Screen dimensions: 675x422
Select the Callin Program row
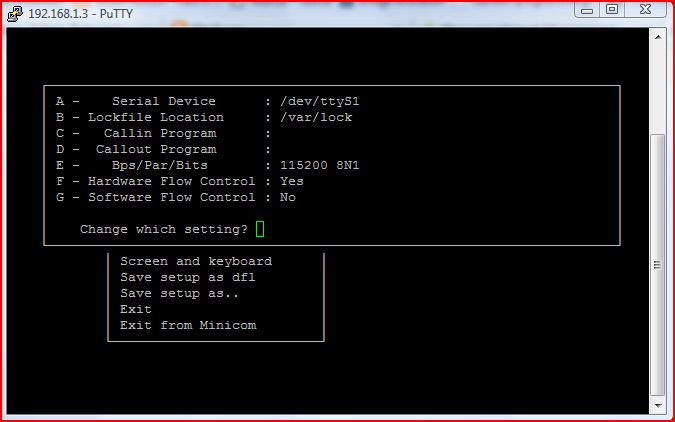[x=164, y=133]
